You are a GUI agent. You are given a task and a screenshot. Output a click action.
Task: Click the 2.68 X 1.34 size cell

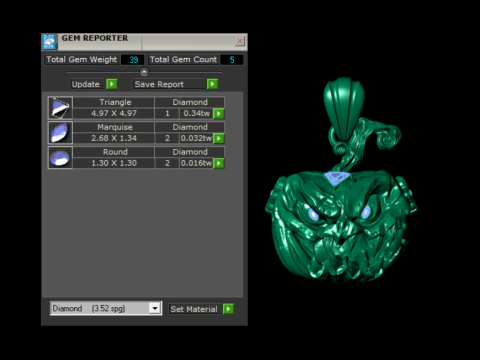click(114, 138)
